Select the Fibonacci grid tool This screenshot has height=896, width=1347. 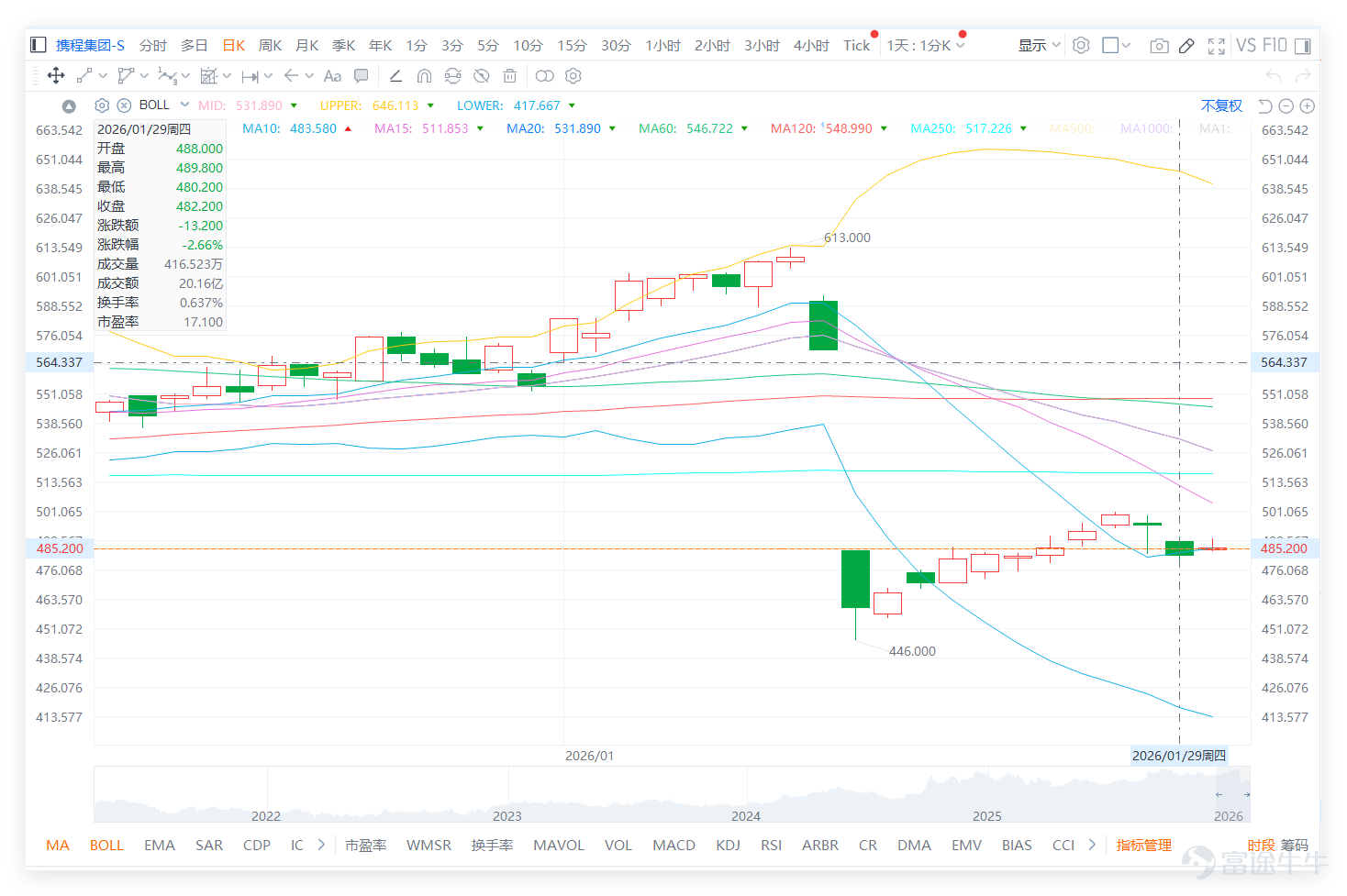[x=209, y=76]
